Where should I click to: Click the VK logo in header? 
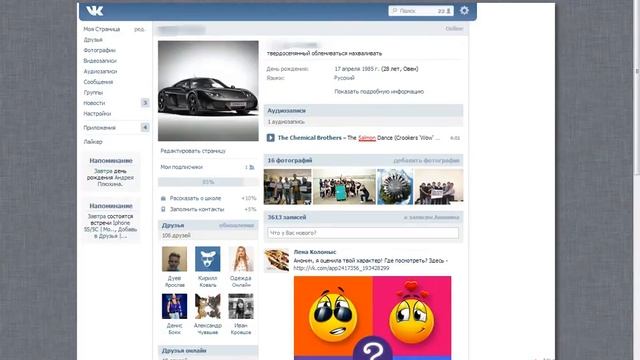click(94, 11)
